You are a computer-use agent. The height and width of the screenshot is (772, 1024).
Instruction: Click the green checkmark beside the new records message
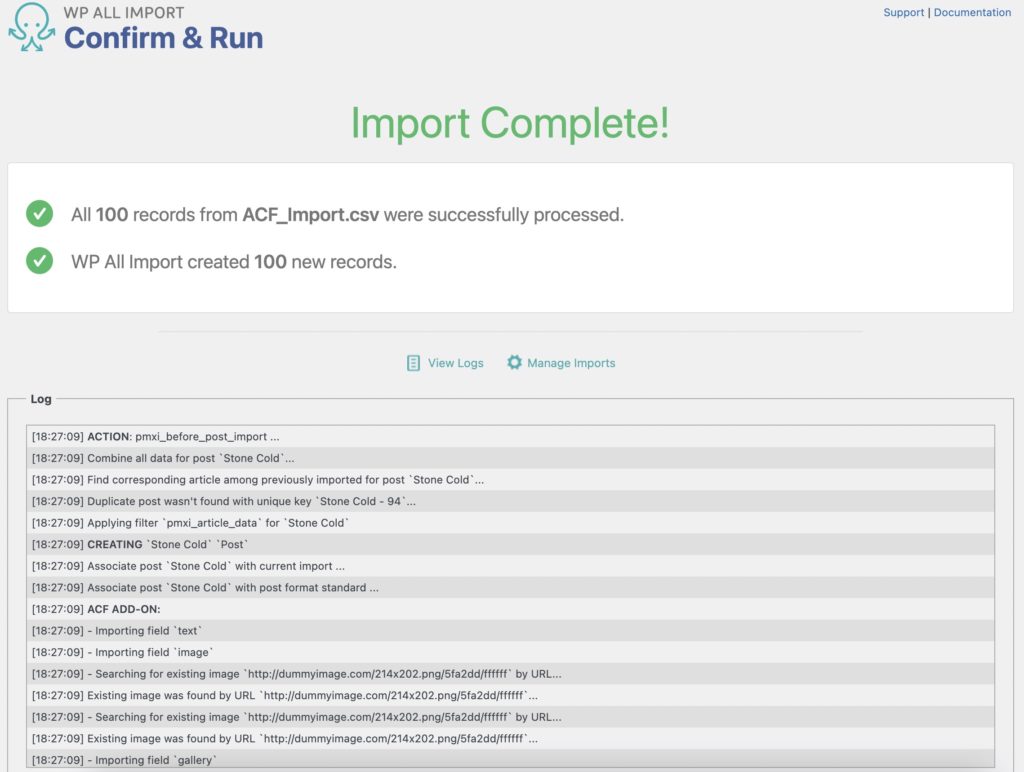pos(41,260)
